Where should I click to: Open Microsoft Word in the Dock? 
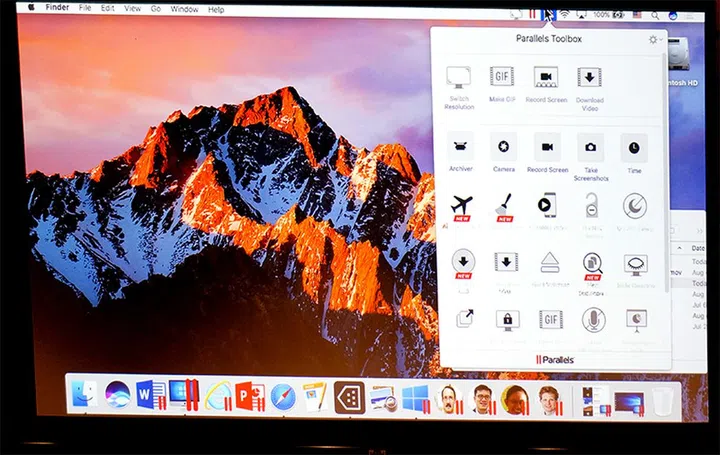pos(151,395)
